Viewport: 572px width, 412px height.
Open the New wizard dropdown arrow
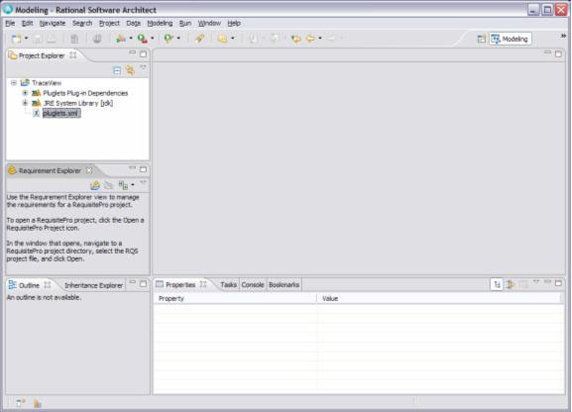(26, 38)
